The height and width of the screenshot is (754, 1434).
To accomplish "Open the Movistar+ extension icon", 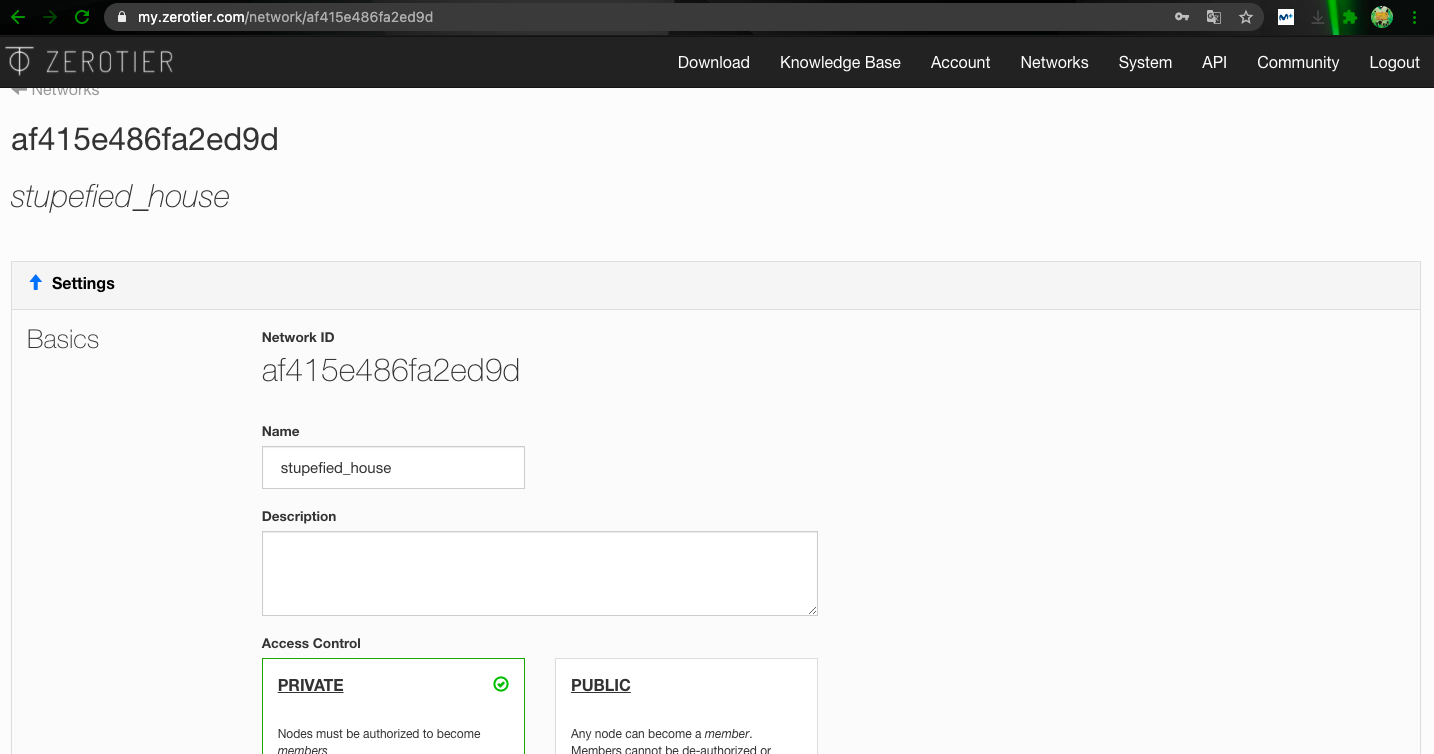I will tap(1286, 17).
